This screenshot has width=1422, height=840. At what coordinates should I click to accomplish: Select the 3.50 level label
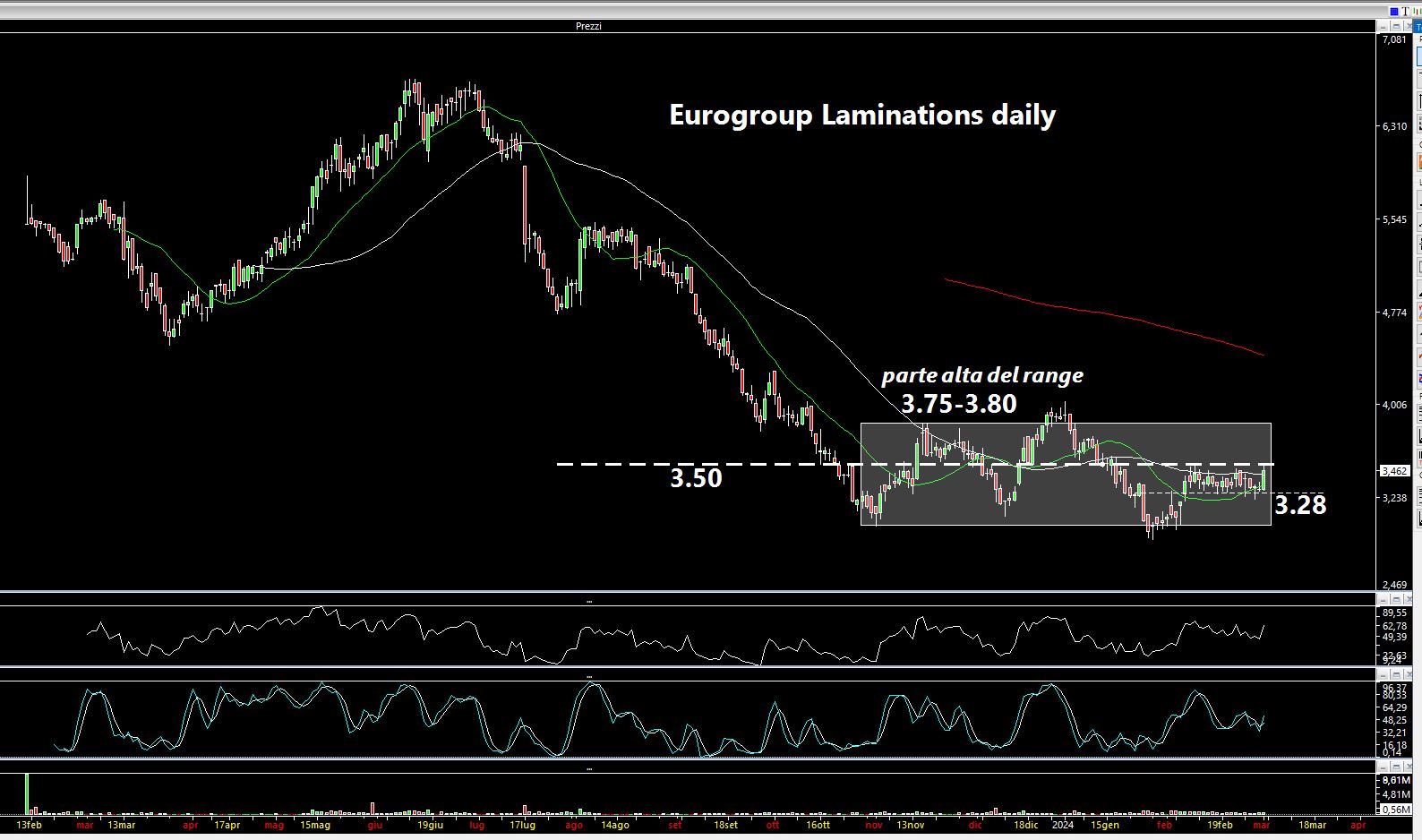[x=696, y=478]
